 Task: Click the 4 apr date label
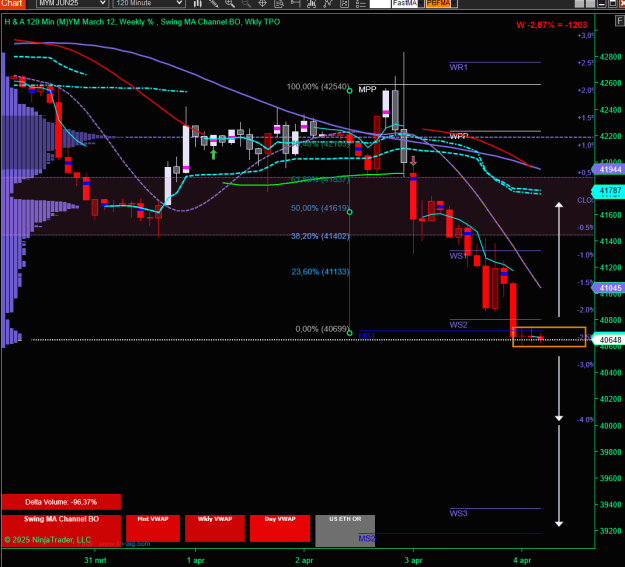pos(522,560)
